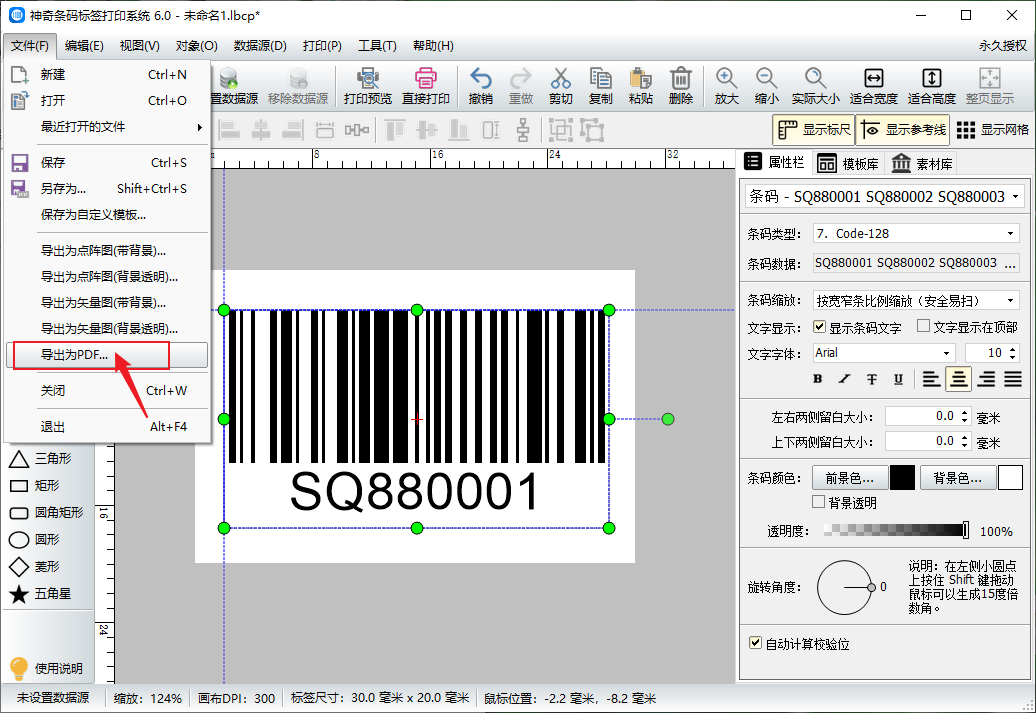
Task: Apply italic to barcode text
Action: tap(844, 379)
